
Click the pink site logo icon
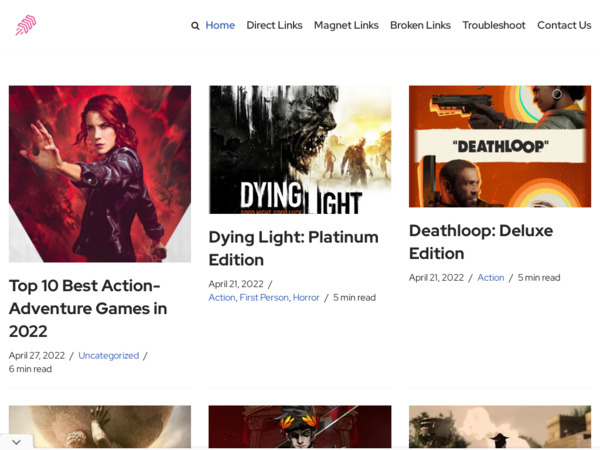[26, 25]
